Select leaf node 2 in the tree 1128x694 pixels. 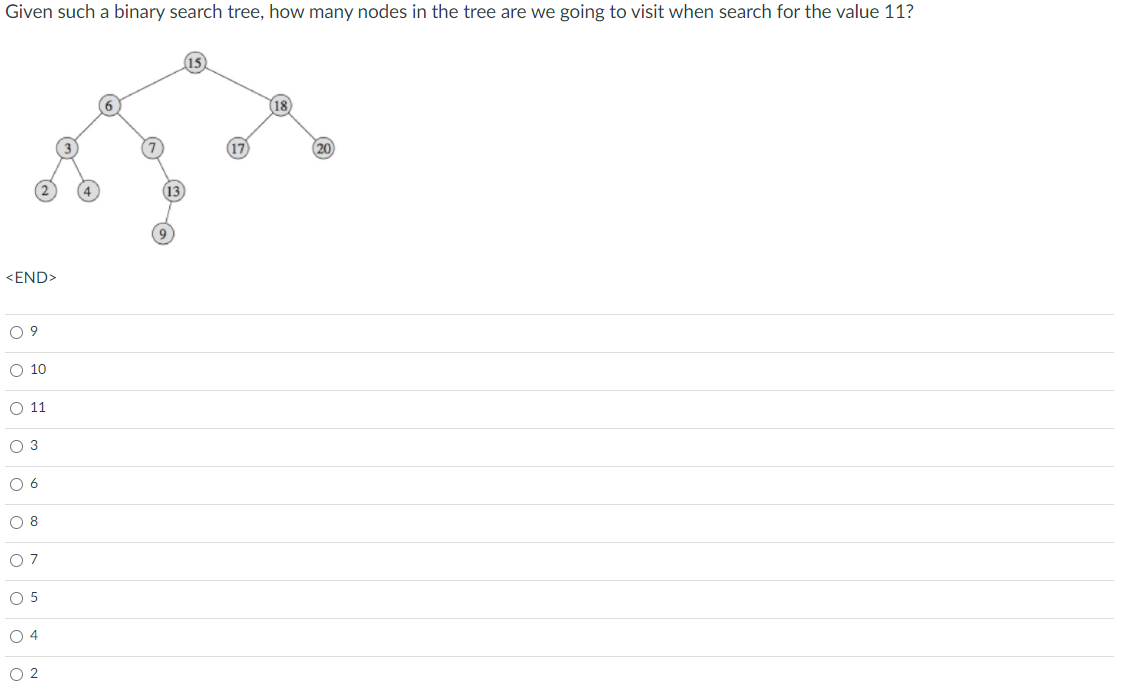pyautogui.click(x=44, y=190)
